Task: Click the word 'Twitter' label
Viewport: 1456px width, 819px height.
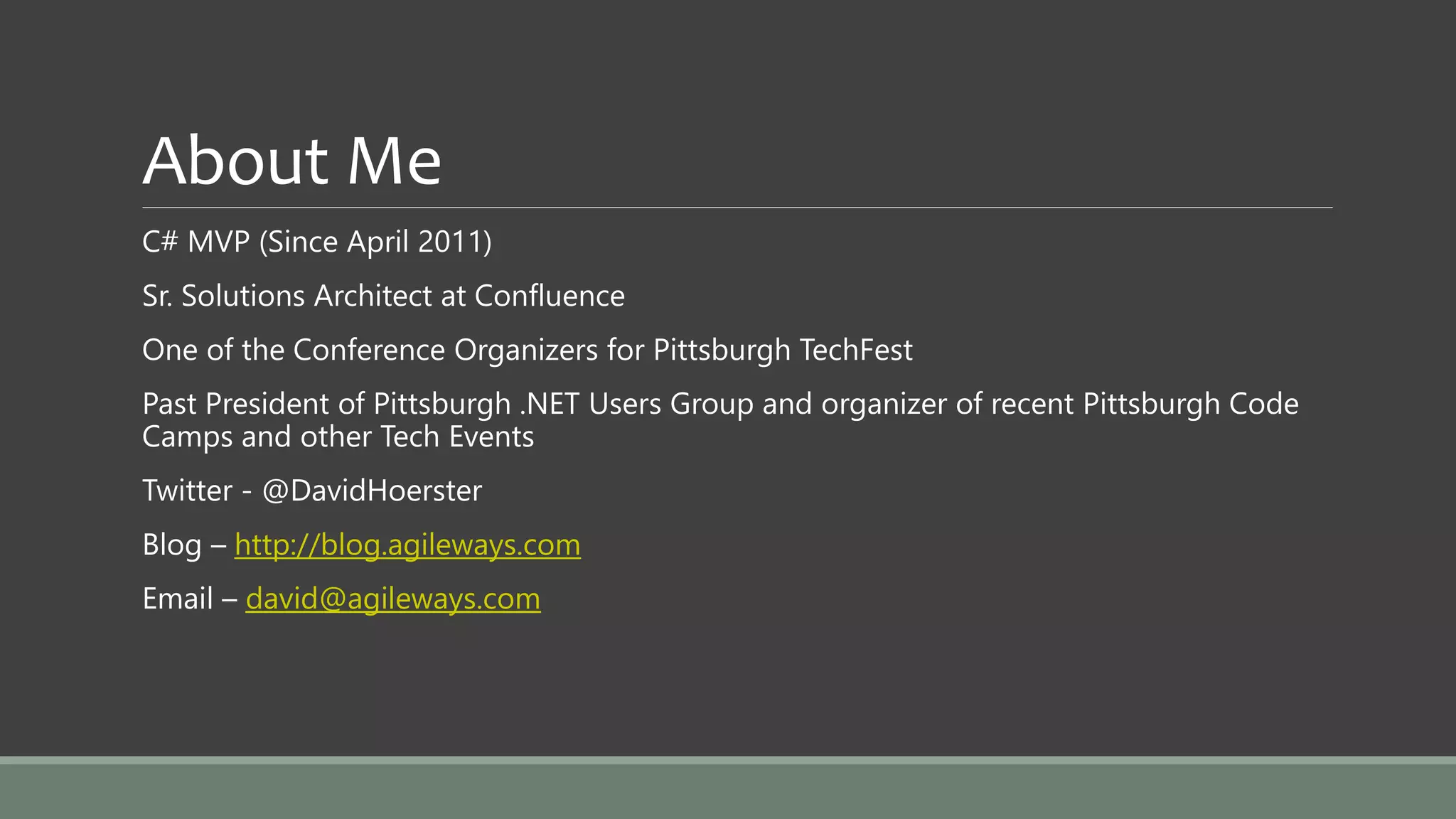Action: pos(187,491)
